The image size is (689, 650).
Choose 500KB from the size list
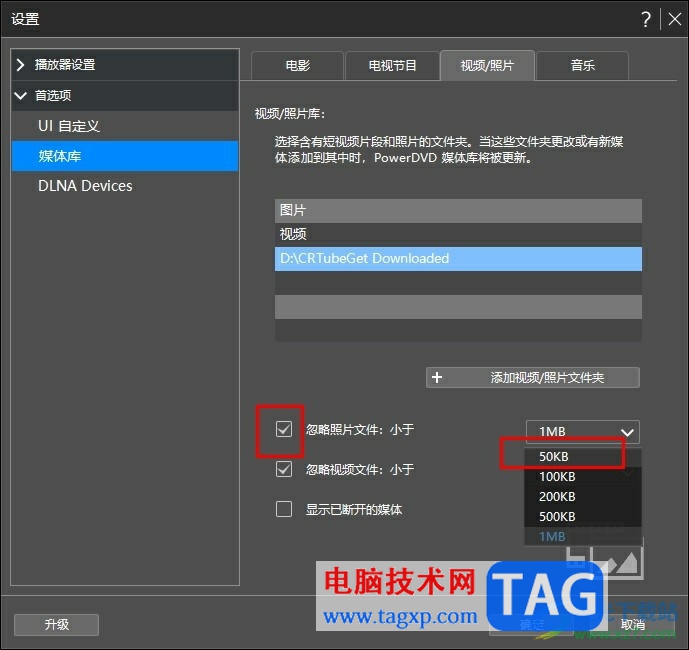583,517
